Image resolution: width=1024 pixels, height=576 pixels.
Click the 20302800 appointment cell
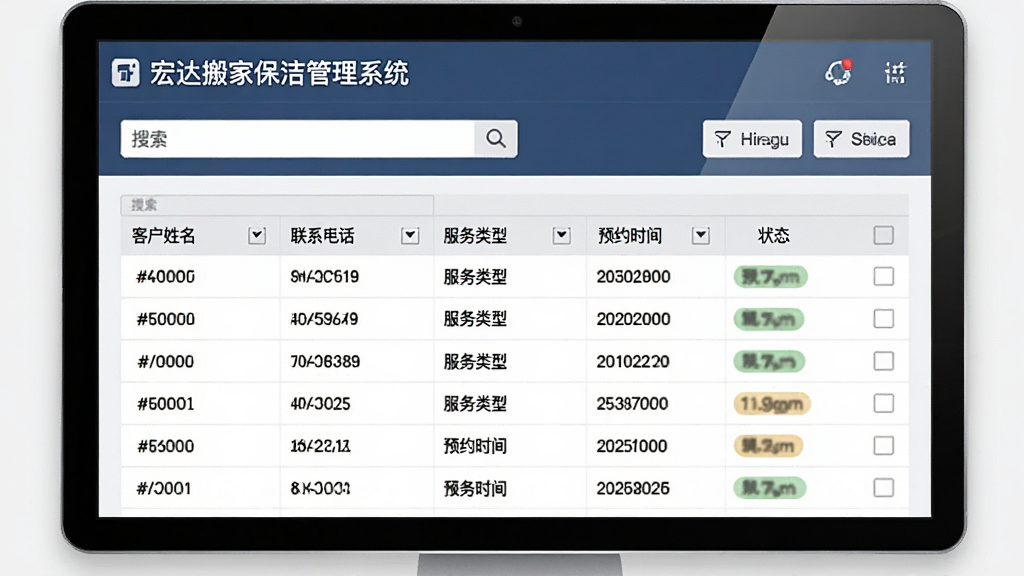pos(633,277)
